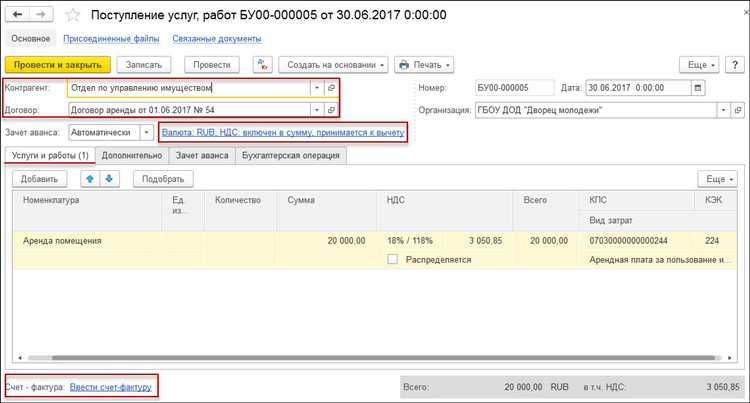Click the Дт/Кт postings icon

(x=262, y=65)
